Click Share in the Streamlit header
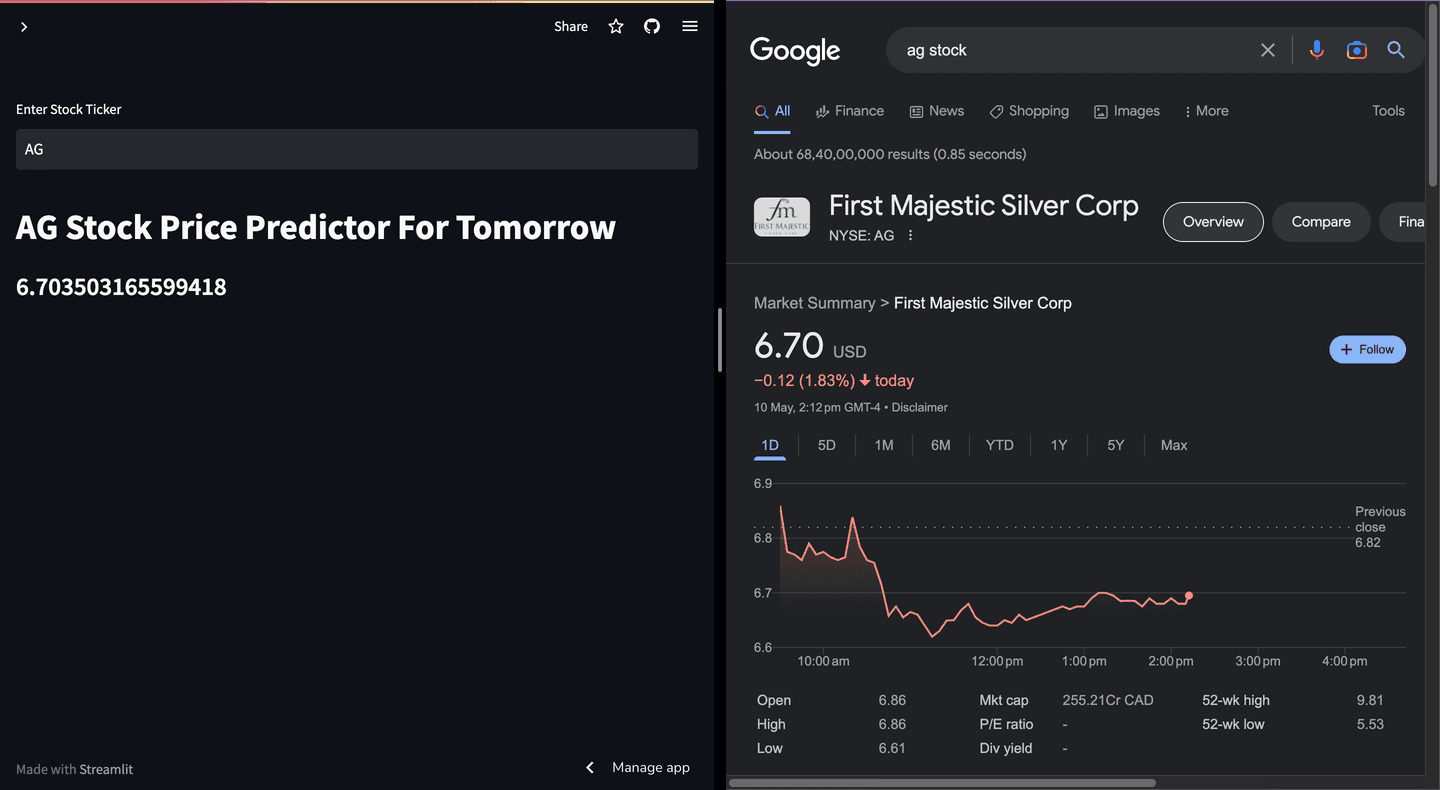Viewport: 1440px width, 790px height. pos(571,27)
